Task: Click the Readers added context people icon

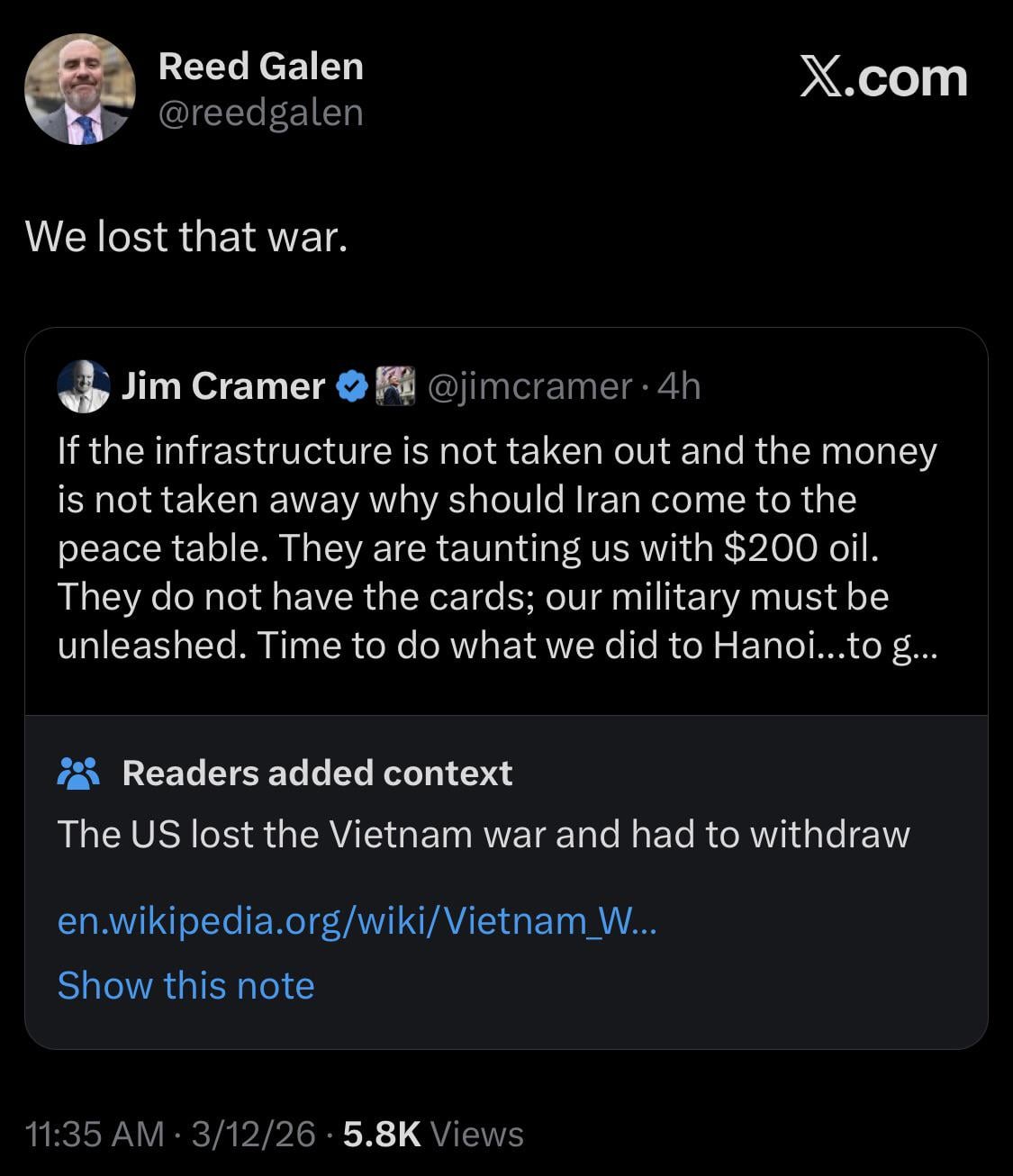Action: (79, 773)
